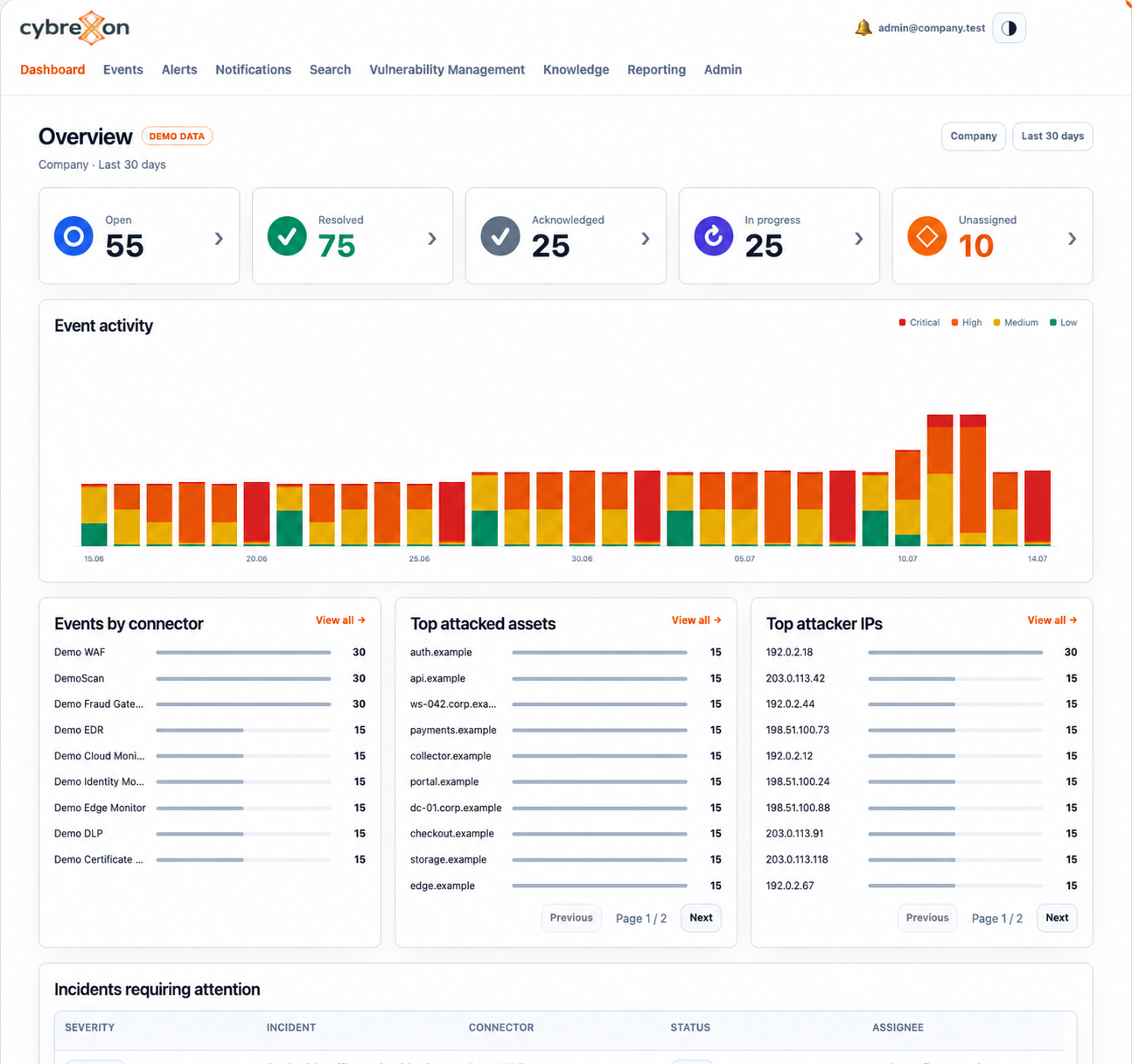Select the Demo WAF connector row
The height and width of the screenshot is (1064, 1132).
coord(210,653)
